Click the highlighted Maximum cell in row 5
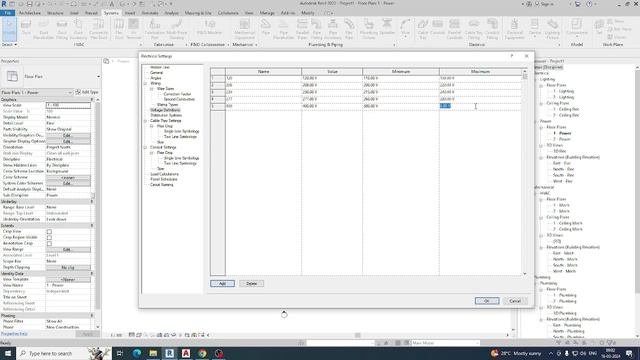Viewport: 640px width, 360px height. coord(480,106)
